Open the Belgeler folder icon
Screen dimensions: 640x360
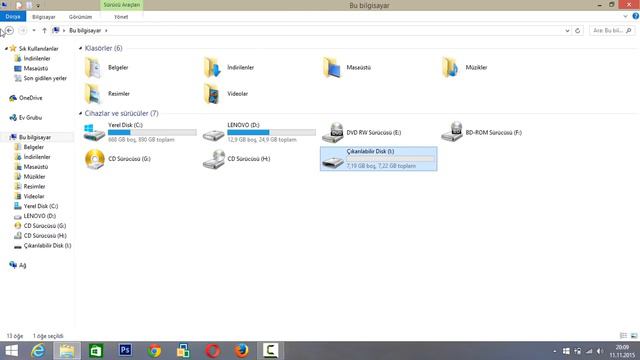click(93, 68)
